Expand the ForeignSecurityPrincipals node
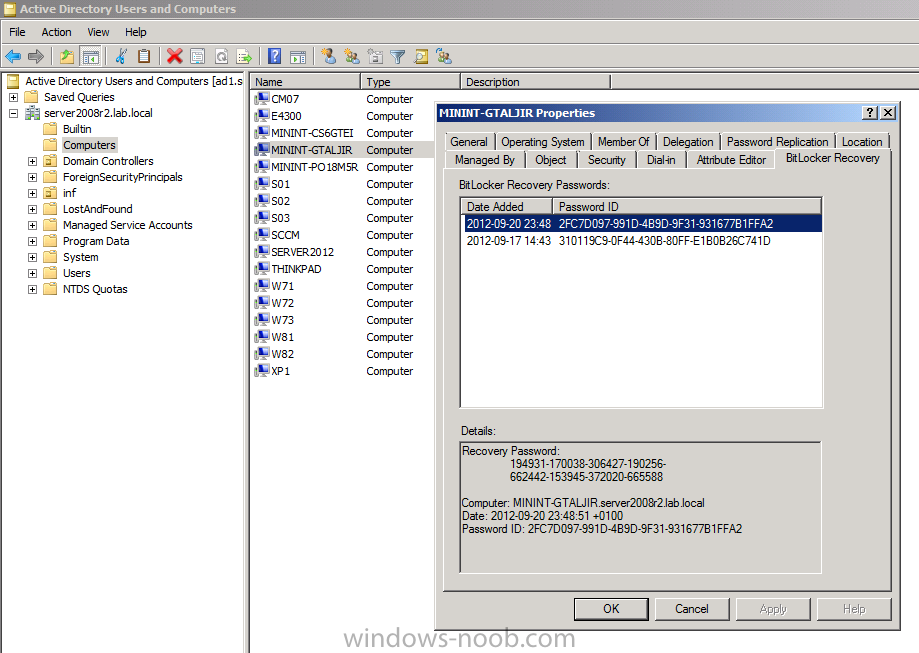This screenshot has height=653, width=919. click(32, 177)
